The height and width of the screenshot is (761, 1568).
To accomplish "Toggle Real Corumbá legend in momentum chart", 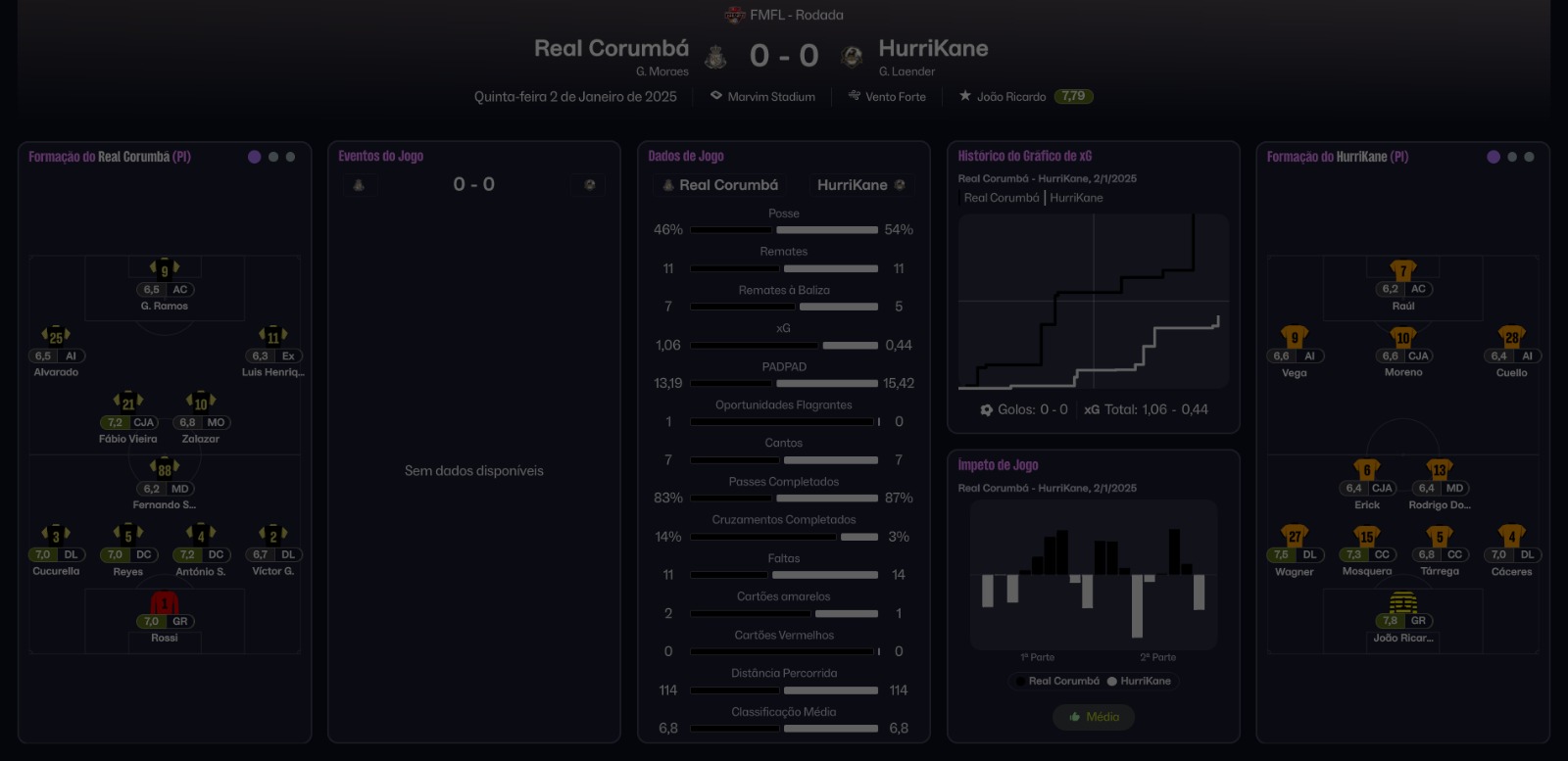I will [x=1057, y=681].
